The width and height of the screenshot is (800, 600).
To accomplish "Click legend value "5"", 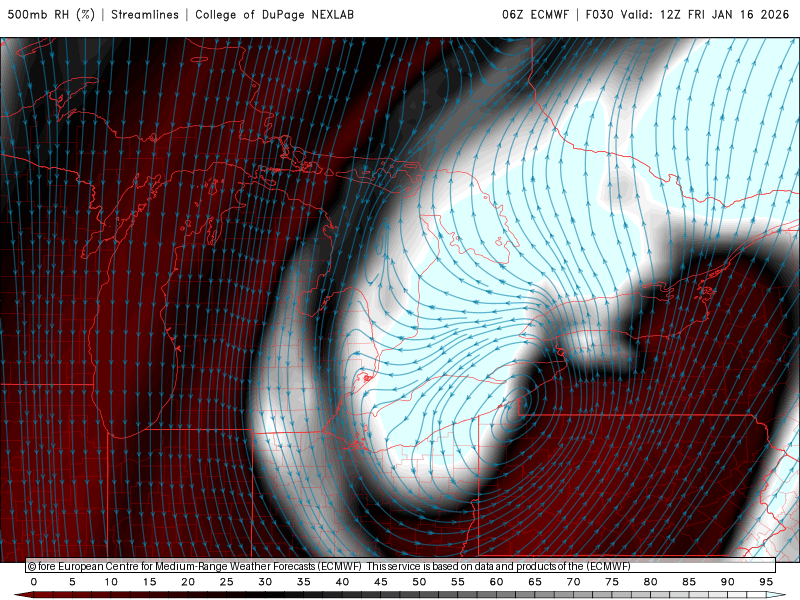I will pos(72,582).
